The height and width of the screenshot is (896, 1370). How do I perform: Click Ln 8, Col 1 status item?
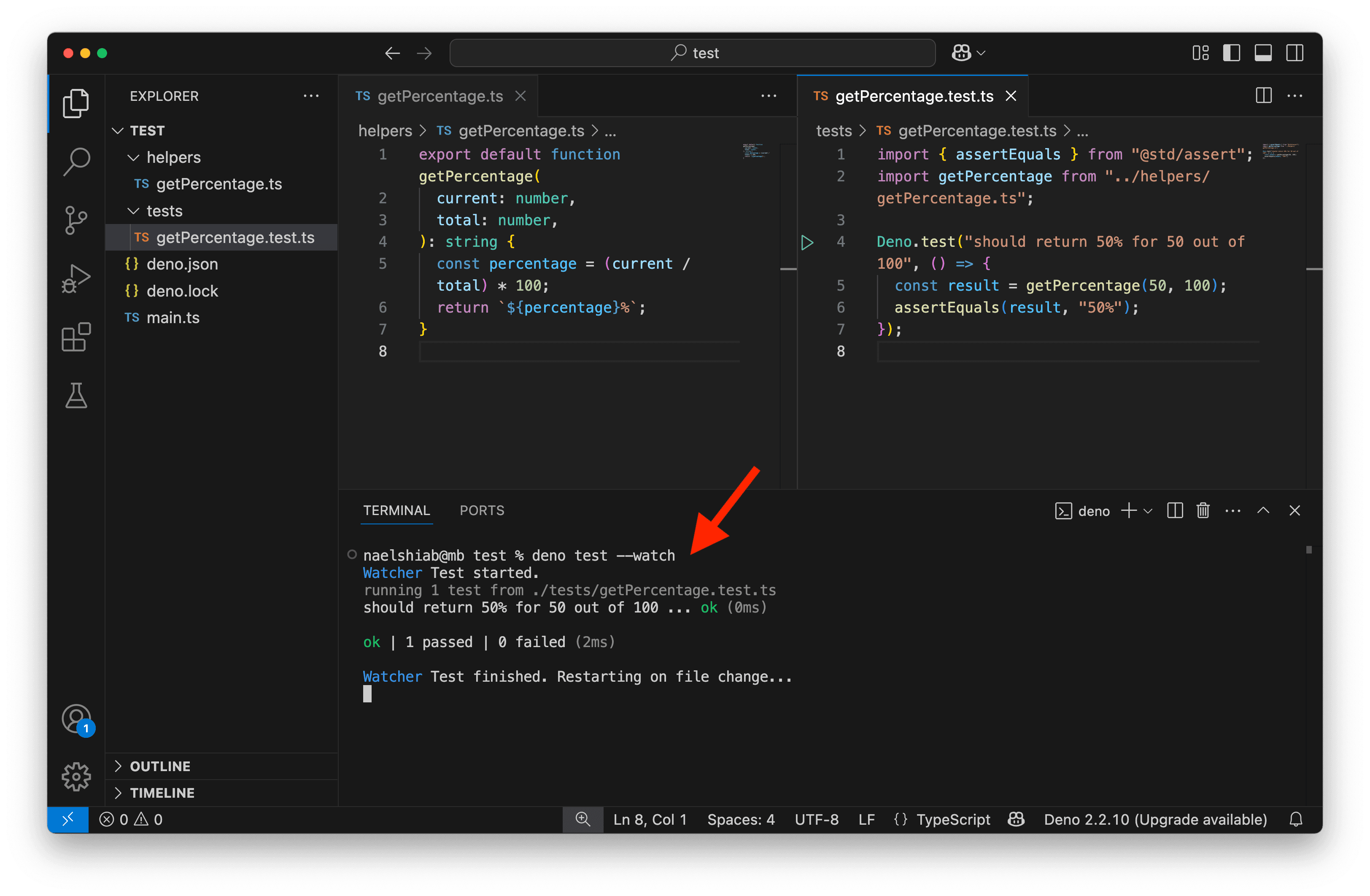tap(650, 819)
